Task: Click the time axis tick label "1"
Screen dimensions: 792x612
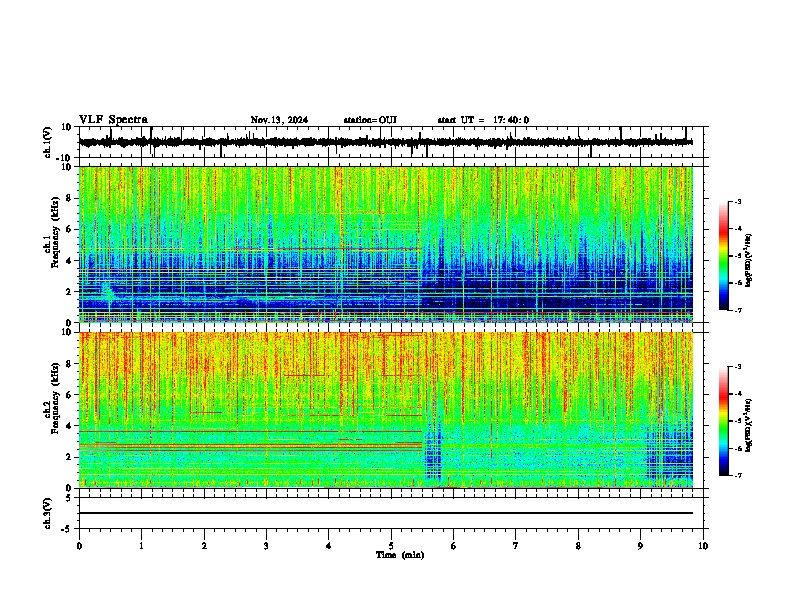Action: [141, 546]
